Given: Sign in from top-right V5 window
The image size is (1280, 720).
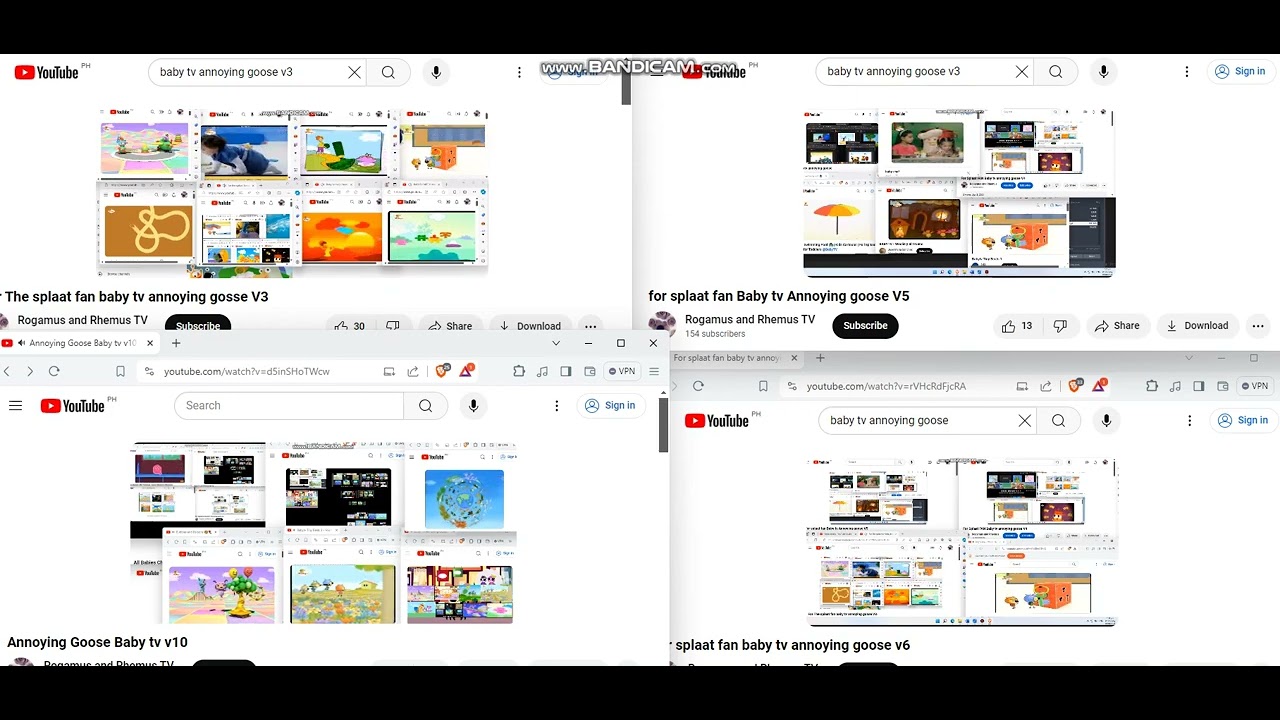Looking at the screenshot, I should coord(1240,71).
